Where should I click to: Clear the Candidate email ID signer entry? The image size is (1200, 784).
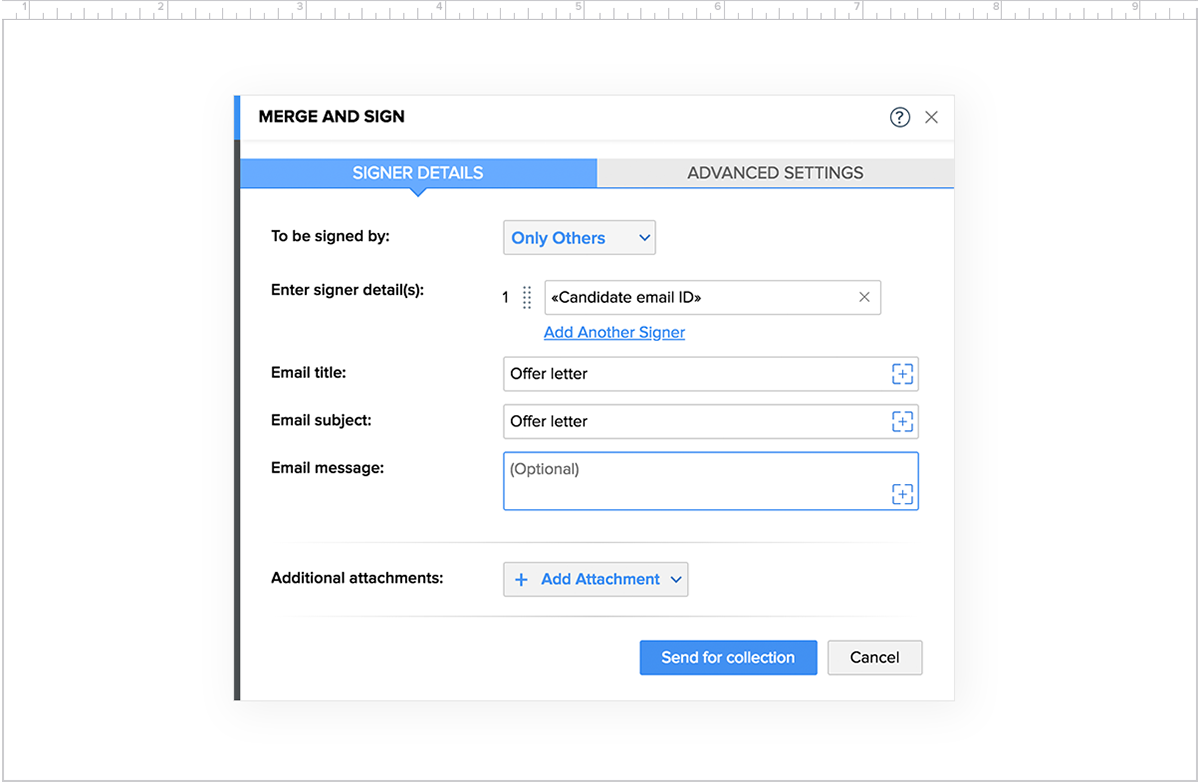pos(864,297)
